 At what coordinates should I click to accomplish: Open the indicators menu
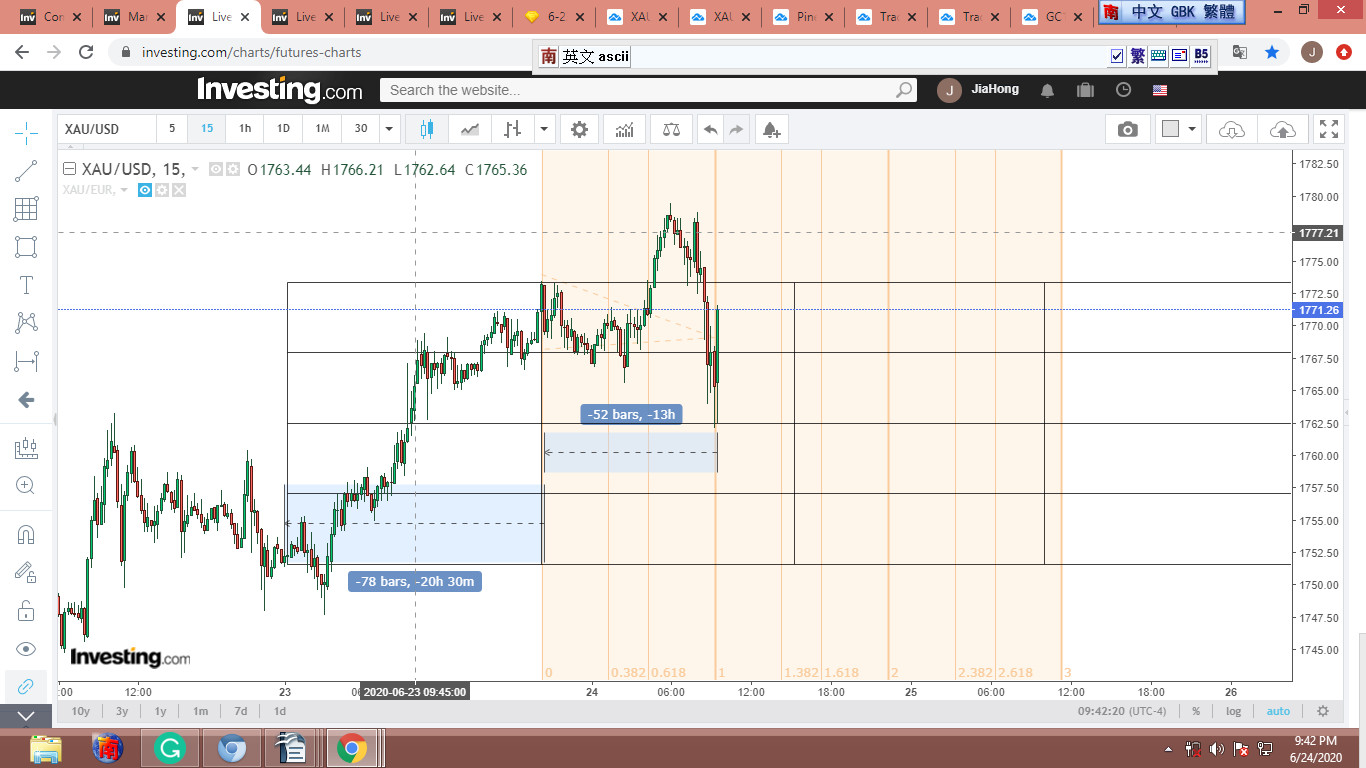point(624,129)
